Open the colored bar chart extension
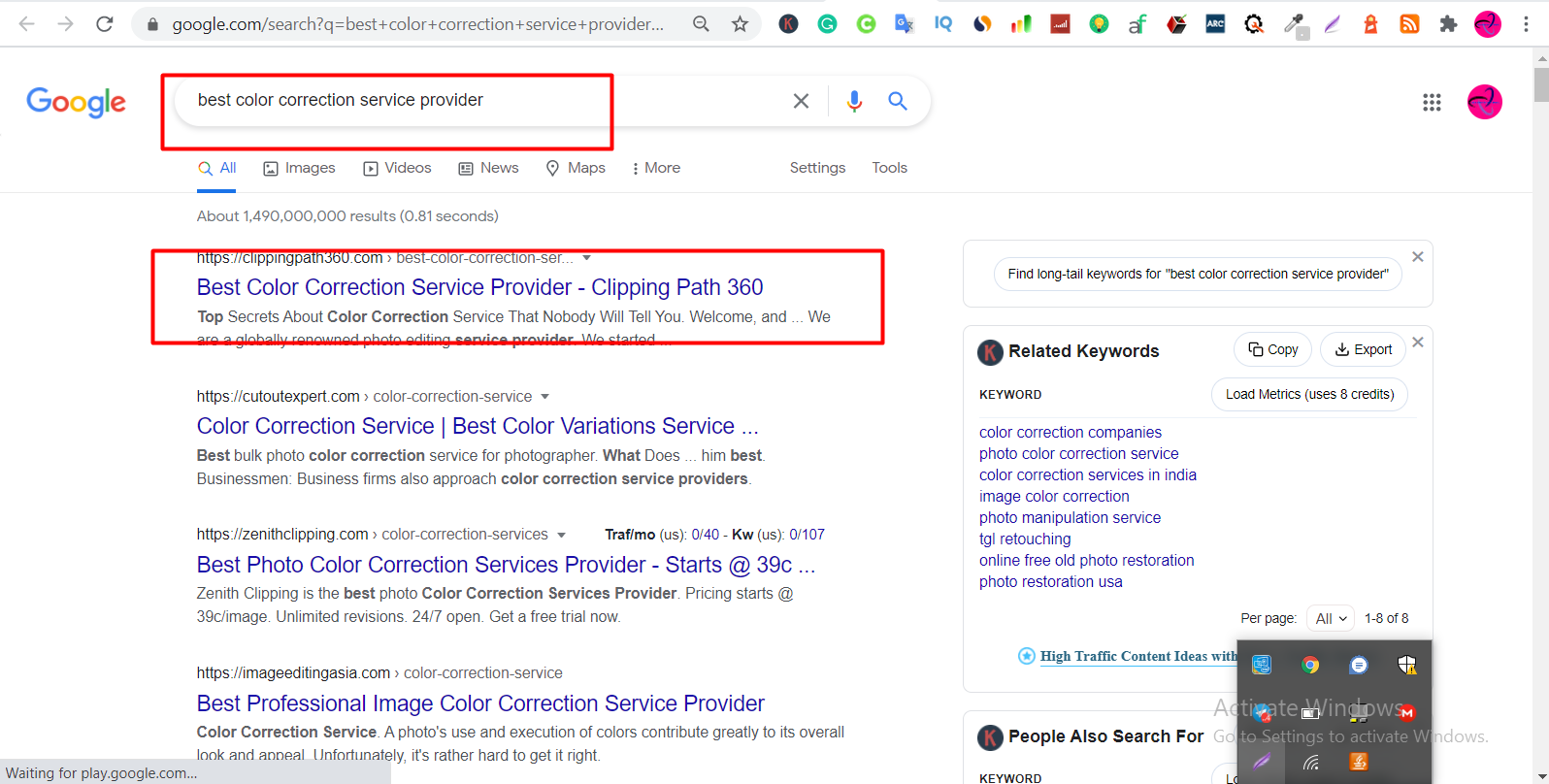1549x784 pixels. point(1021,24)
